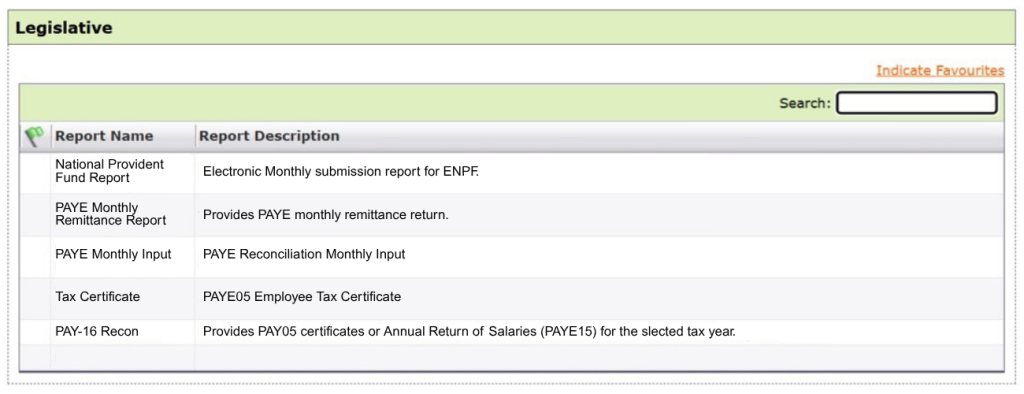This screenshot has width=1024, height=394.
Task: Click favourite cell beside National Provident Fund Report
Action: 35,172
